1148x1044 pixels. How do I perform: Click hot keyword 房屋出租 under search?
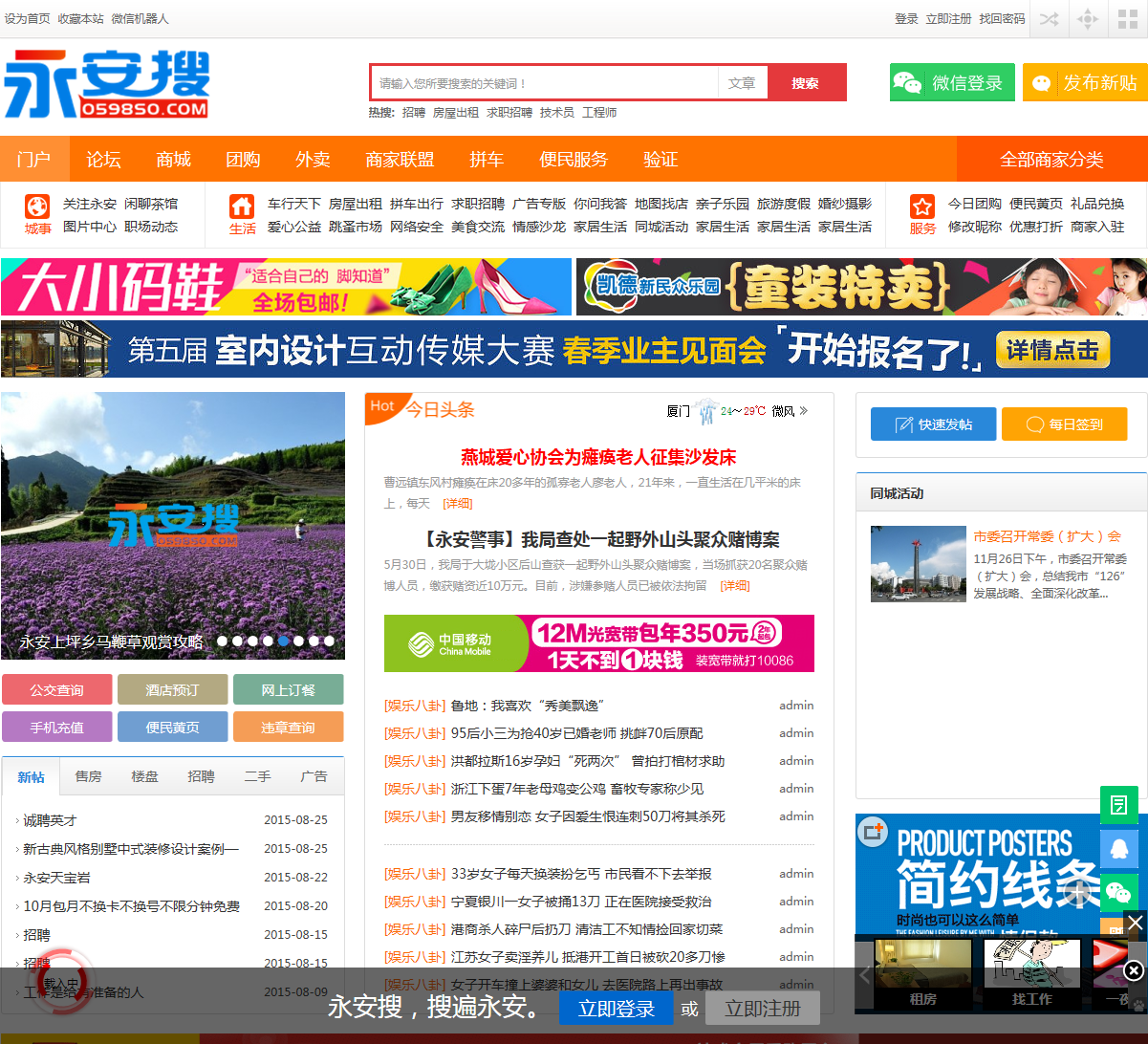tap(456, 113)
